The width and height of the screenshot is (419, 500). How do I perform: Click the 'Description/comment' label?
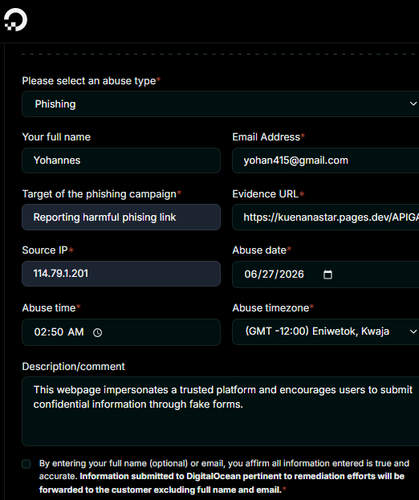73,367
